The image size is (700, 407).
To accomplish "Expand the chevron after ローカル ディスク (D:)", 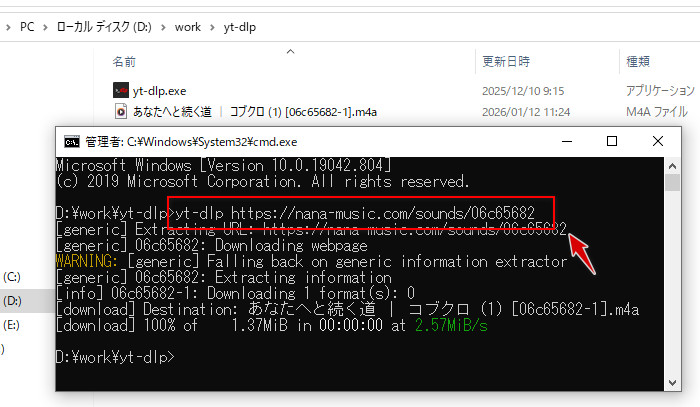I will (x=163, y=28).
